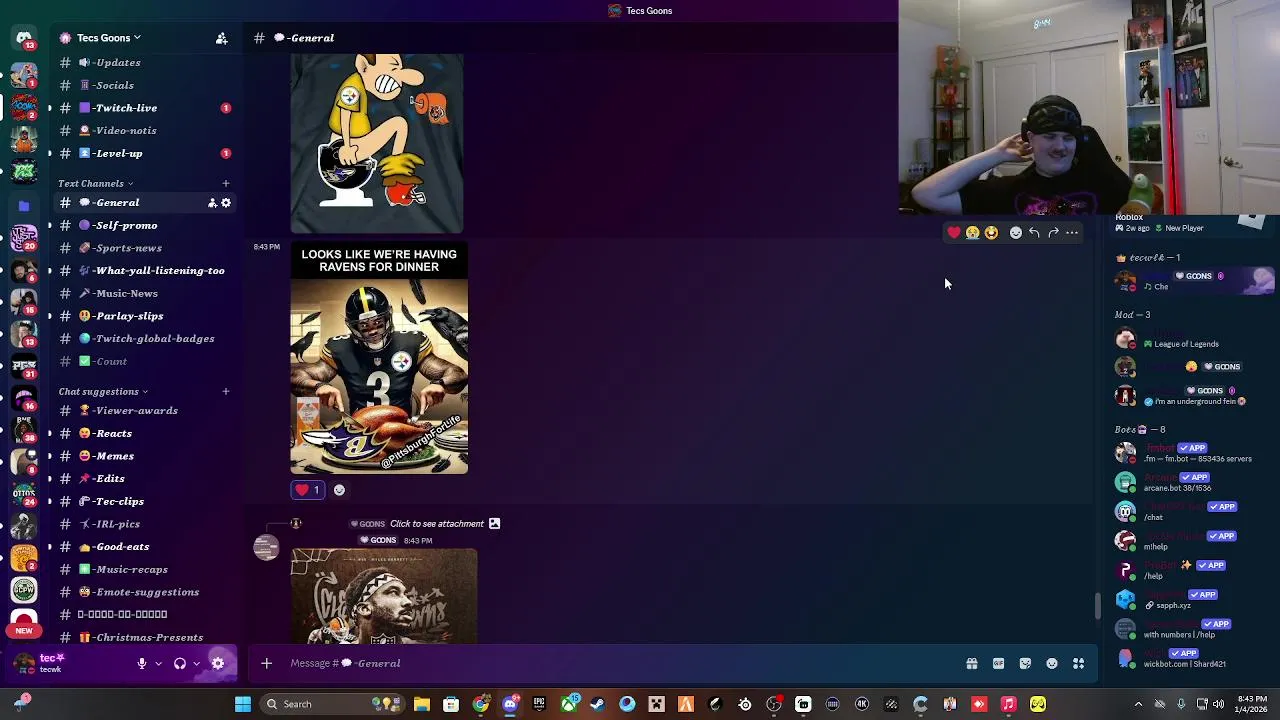The image size is (1280, 720).
Task: Open the Parlay-slips channel
Action: click(143, 316)
